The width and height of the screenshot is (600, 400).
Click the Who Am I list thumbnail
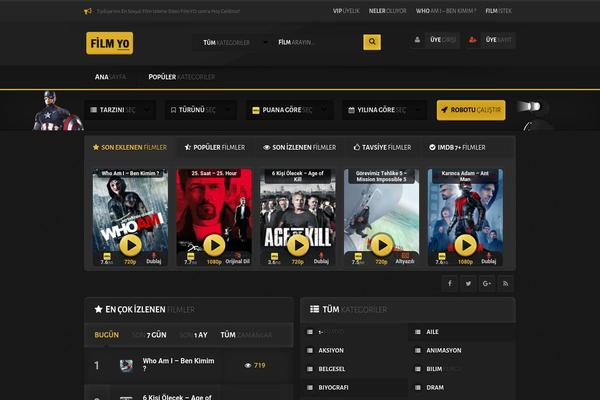(126, 366)
